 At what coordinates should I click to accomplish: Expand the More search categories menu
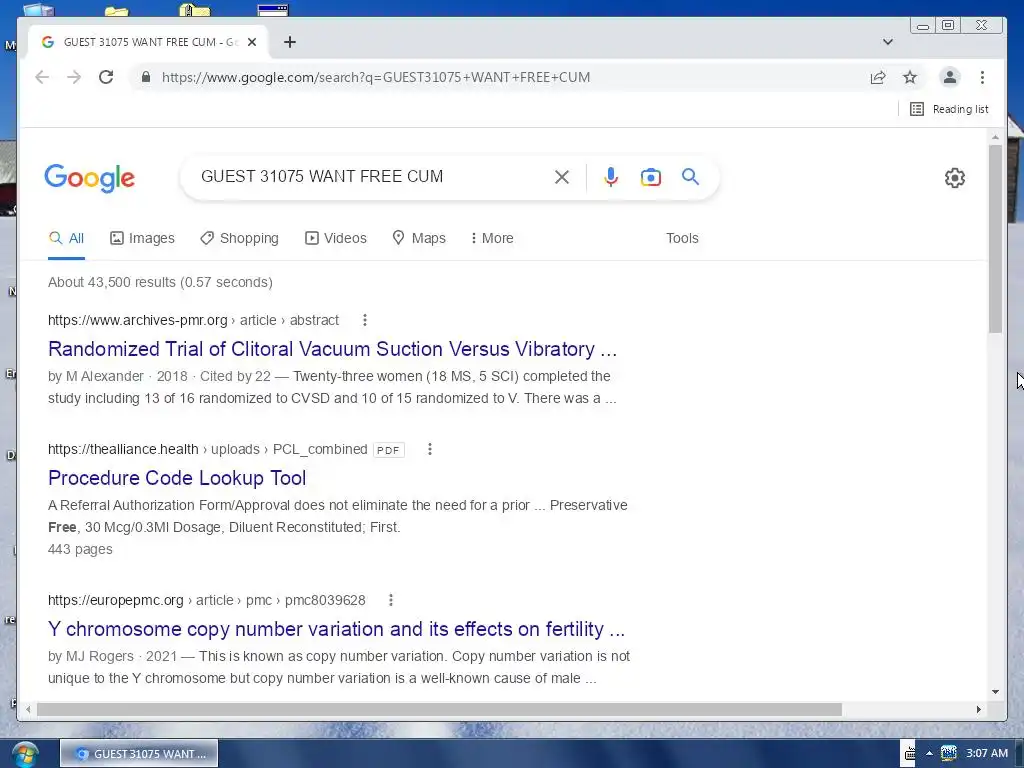(492, 238)
